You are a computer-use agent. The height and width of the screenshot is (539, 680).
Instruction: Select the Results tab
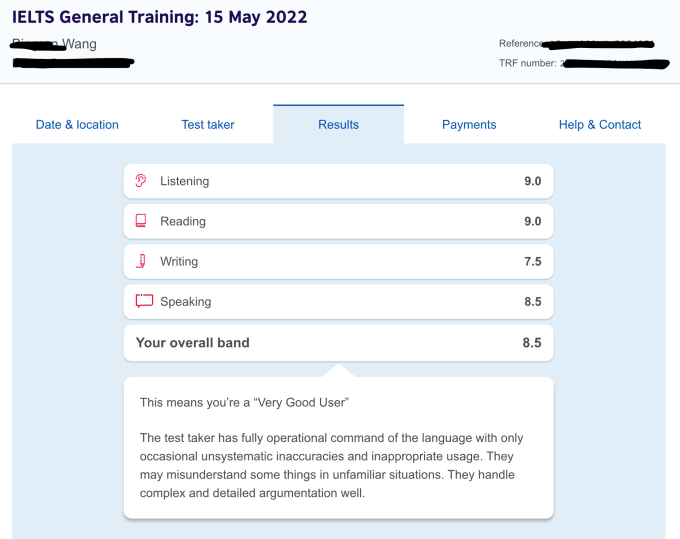click(338, 125)
